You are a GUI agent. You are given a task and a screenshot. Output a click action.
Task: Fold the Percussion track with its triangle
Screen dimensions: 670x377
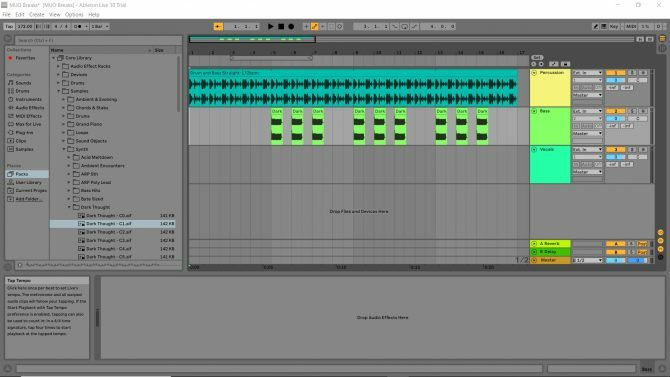click(534, 73)
